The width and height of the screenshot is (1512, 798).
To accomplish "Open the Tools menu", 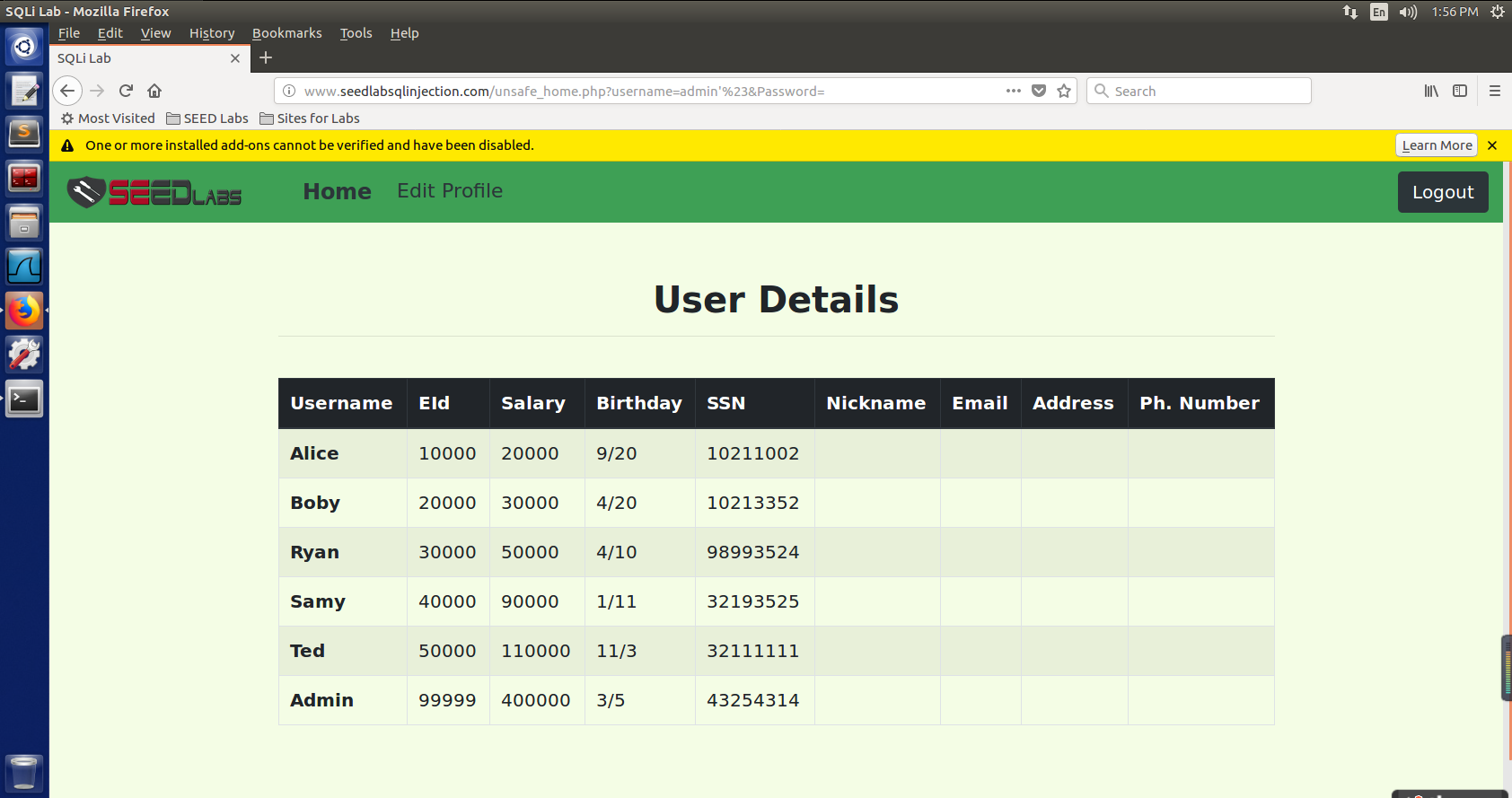I will (x=356, y=33).
